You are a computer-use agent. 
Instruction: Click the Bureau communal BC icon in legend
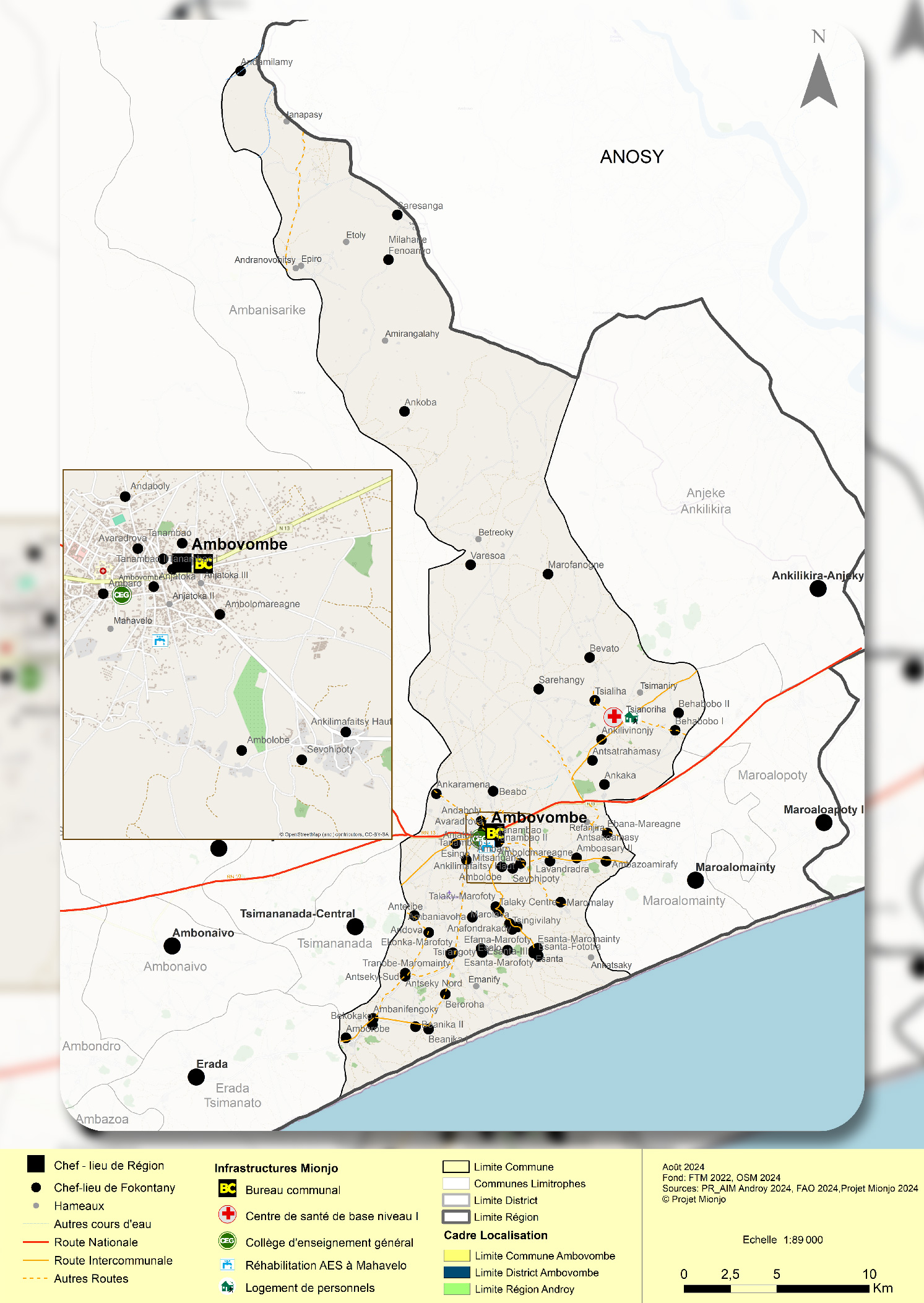pos(228,1188)
